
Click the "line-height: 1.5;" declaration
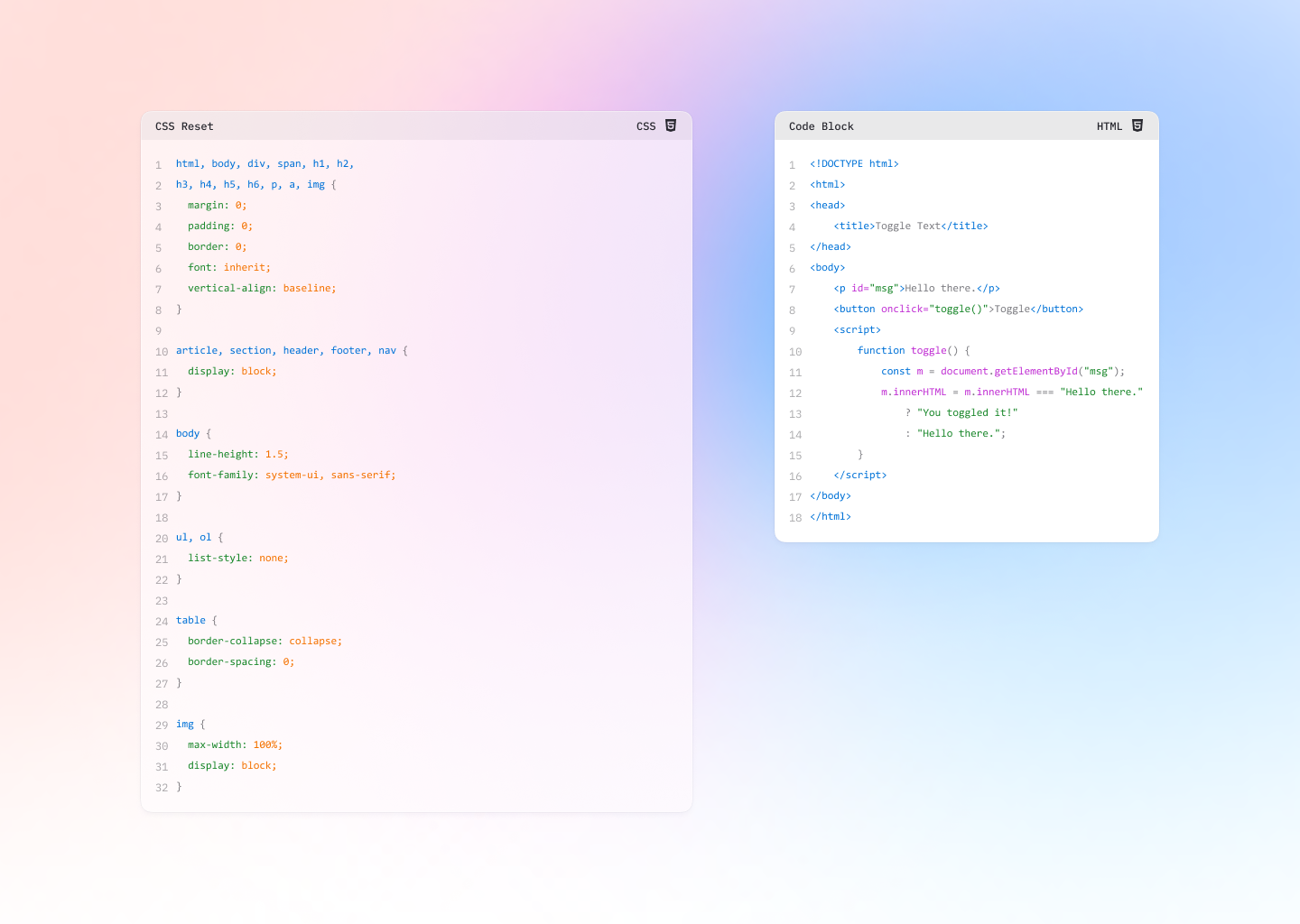238,455
